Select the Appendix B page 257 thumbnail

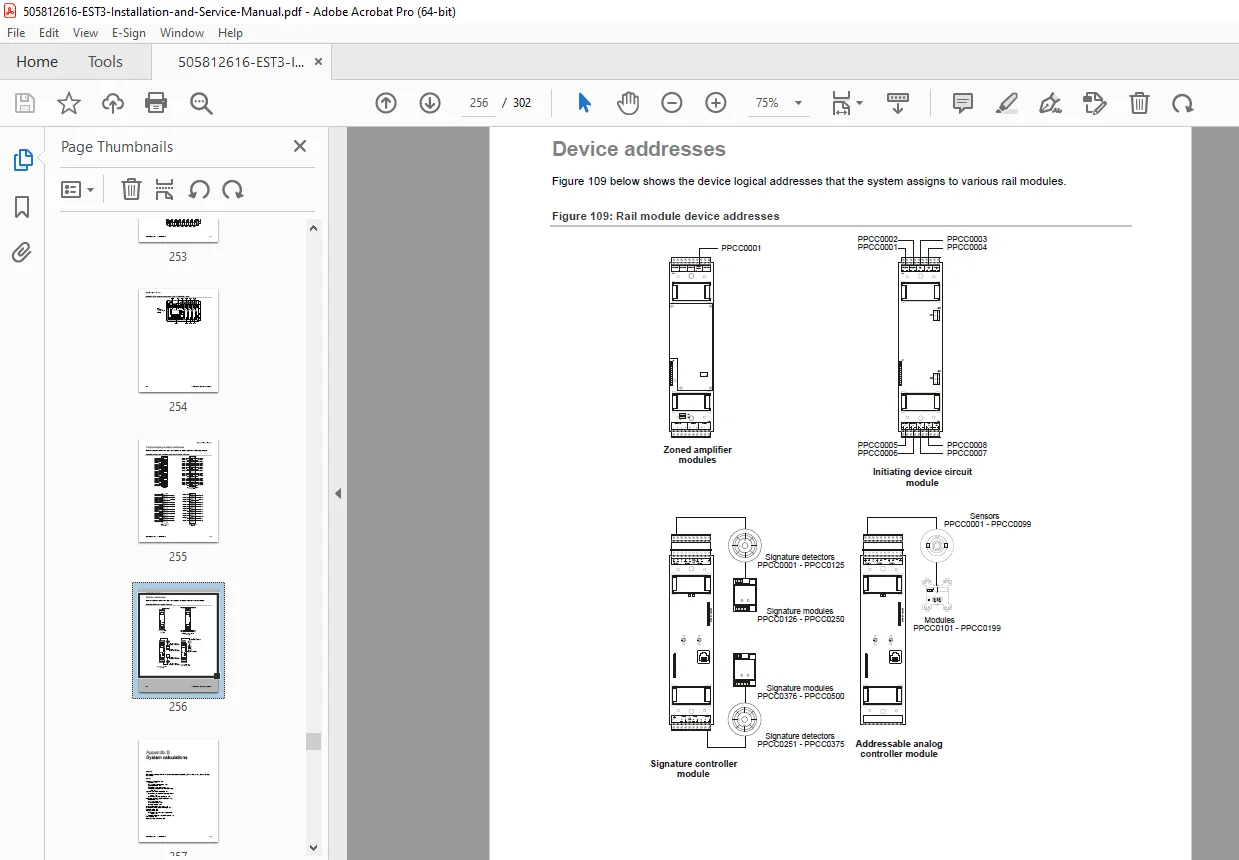(178, 791)
